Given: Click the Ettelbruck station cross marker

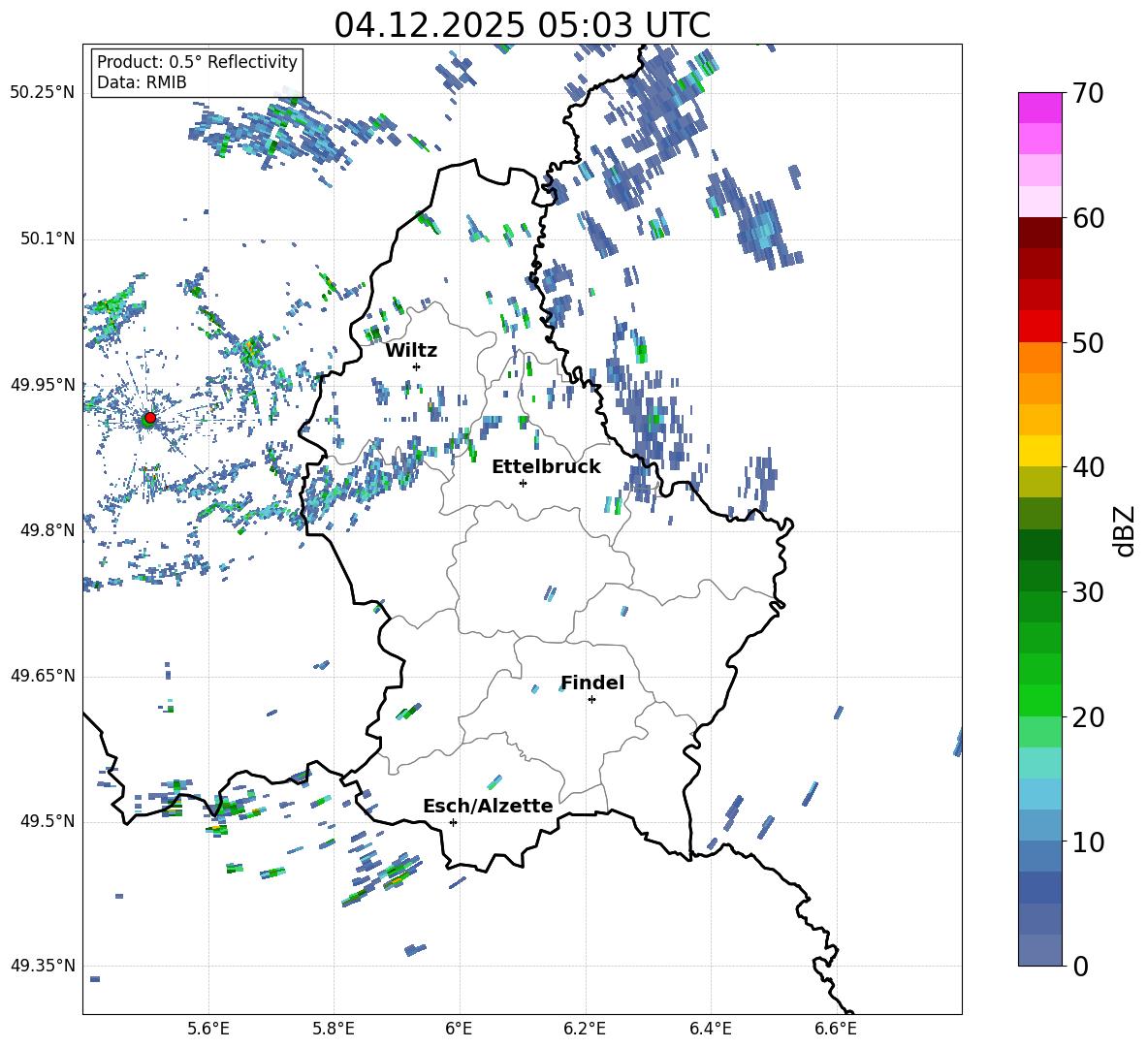Looking at the screenshot, I should click(523, 483).
